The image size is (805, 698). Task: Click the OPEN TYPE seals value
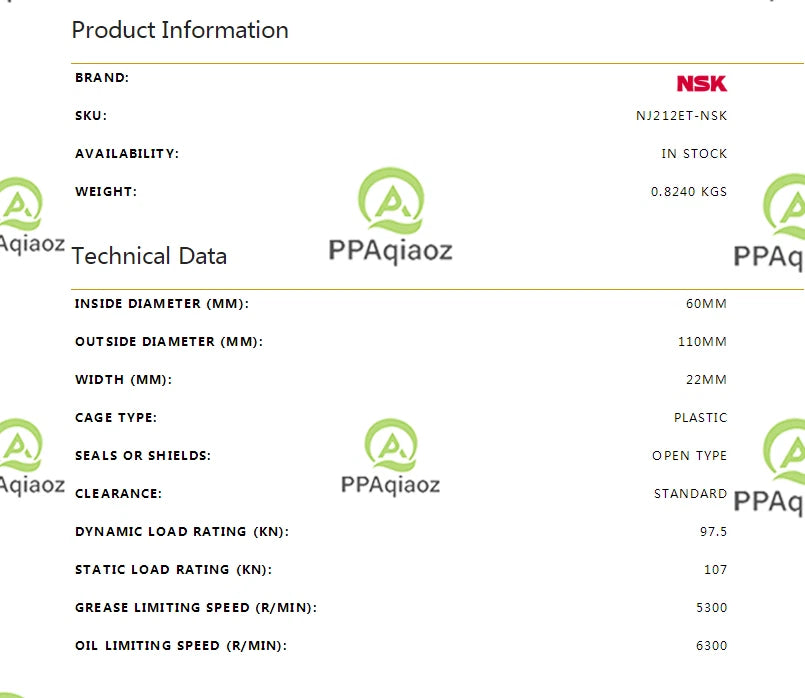[689, 456]
